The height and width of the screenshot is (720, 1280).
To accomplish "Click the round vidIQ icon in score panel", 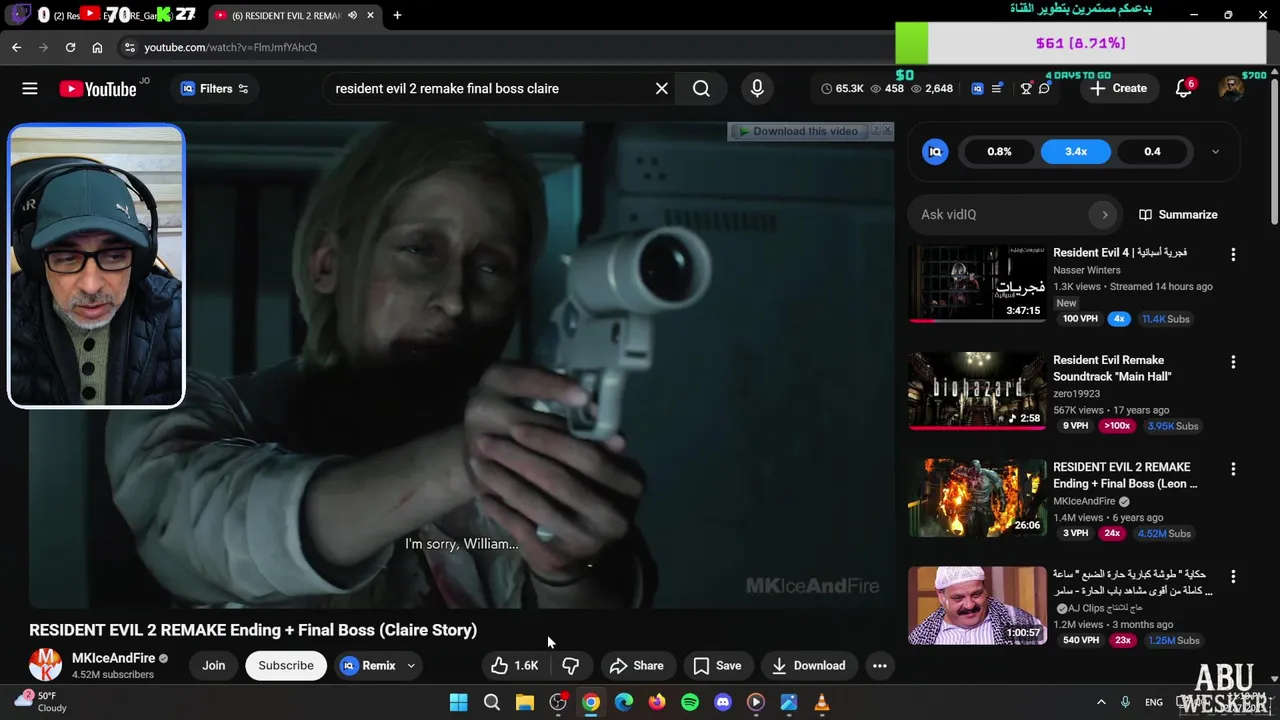I will point(935,152).
